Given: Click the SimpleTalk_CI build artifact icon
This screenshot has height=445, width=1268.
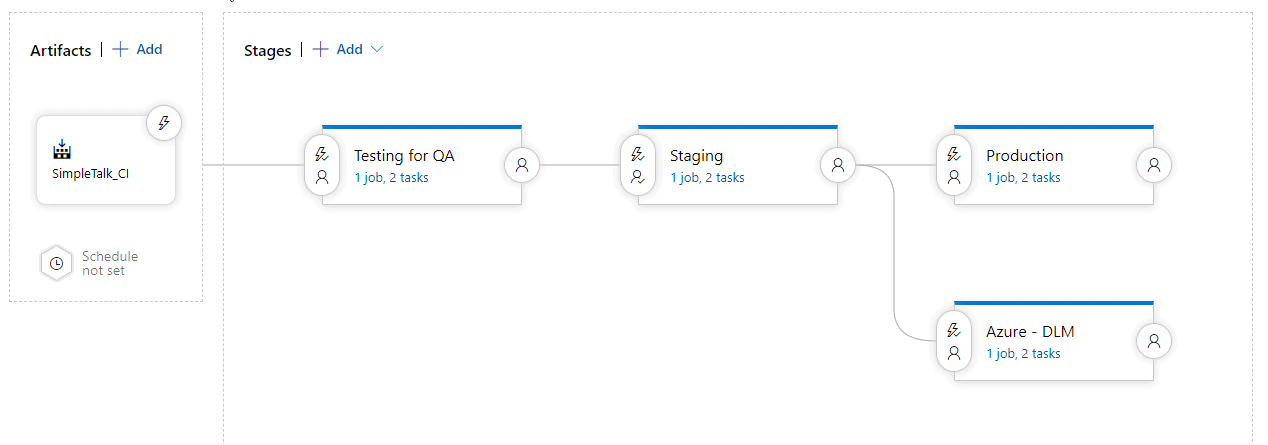Looking at the screenshot, I should (62, 150).
